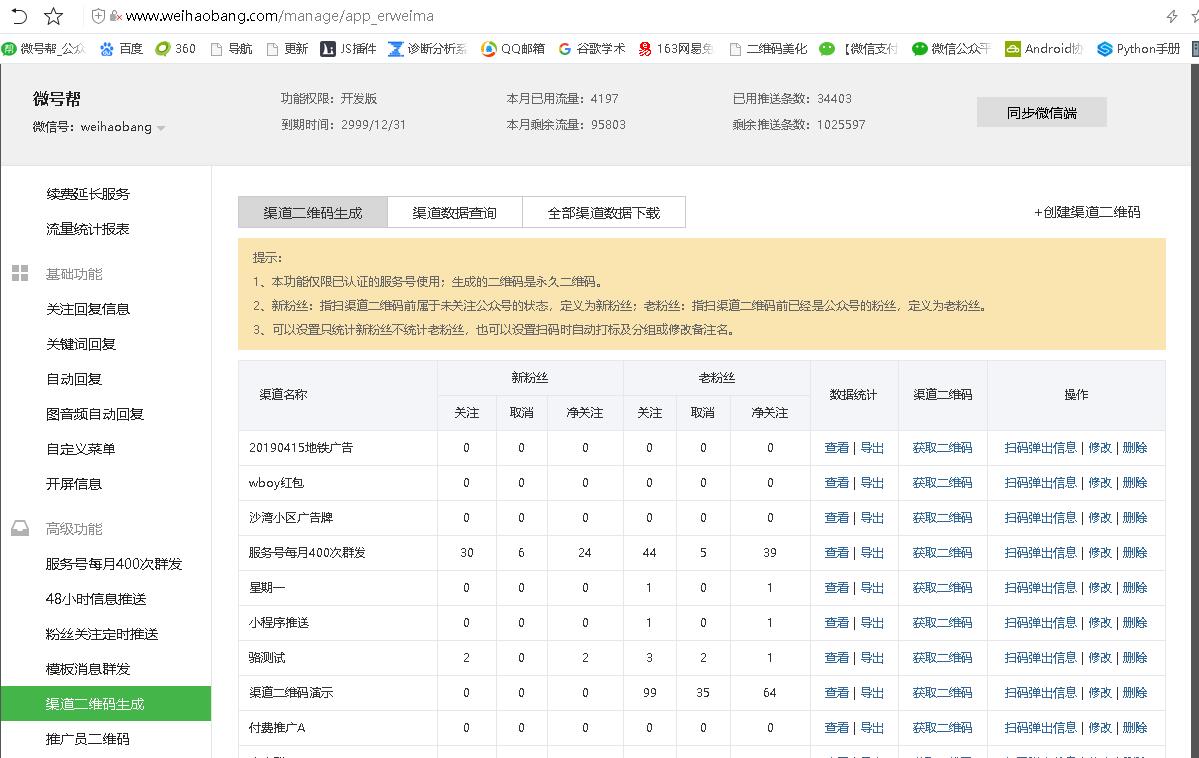Viewport: 1199px width, 758px height.
Task: Click 导出 for wboy红包 row
Action: 872,483
